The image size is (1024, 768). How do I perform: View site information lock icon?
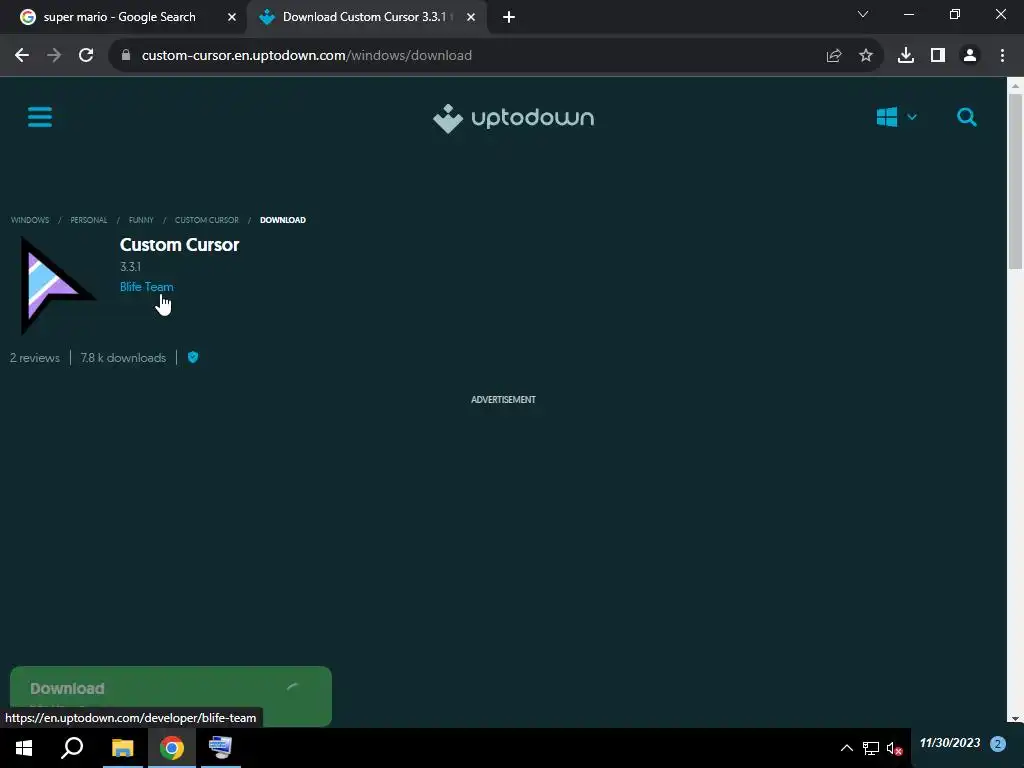126,56
